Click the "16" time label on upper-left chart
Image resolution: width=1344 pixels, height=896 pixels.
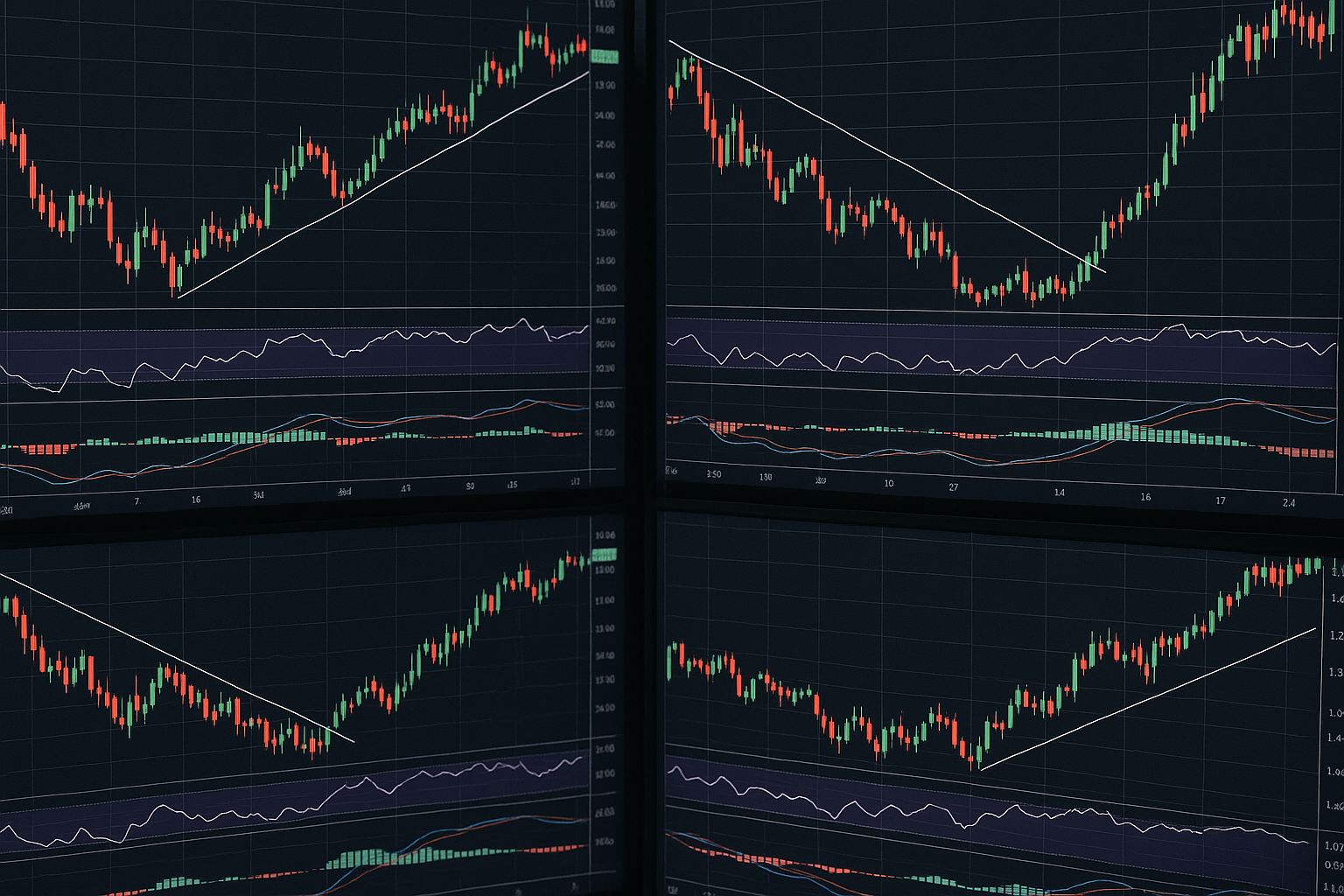coord(195,500)
